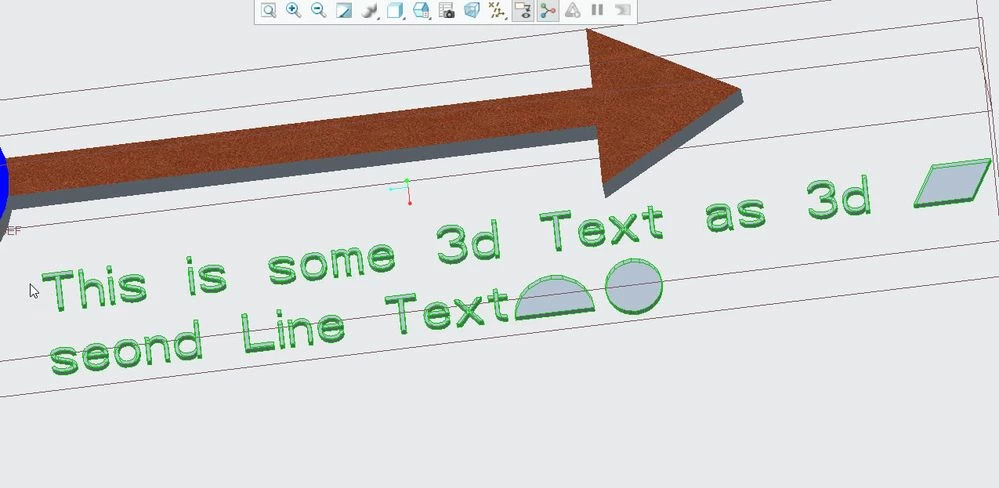Open the rendering options sphere dropdown
The height and width of the screenshot is (488, 999).
370,10
